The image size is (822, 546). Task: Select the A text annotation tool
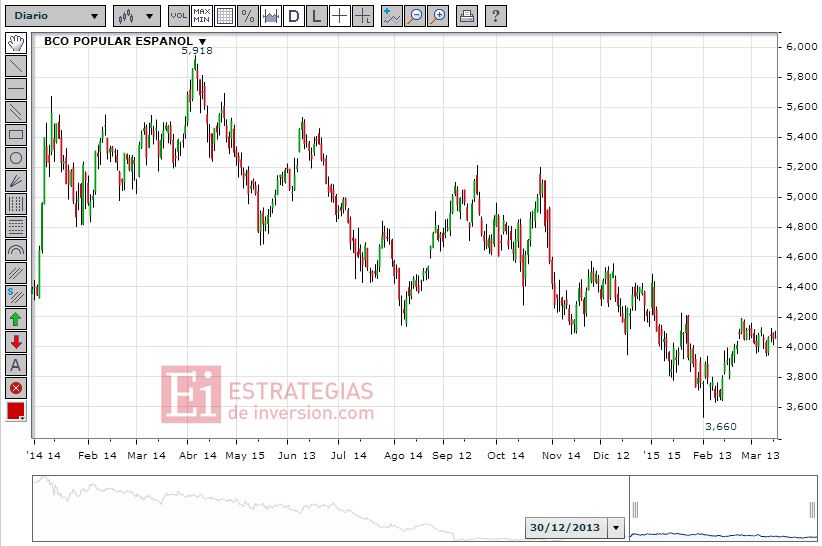(x=16, y=366)
